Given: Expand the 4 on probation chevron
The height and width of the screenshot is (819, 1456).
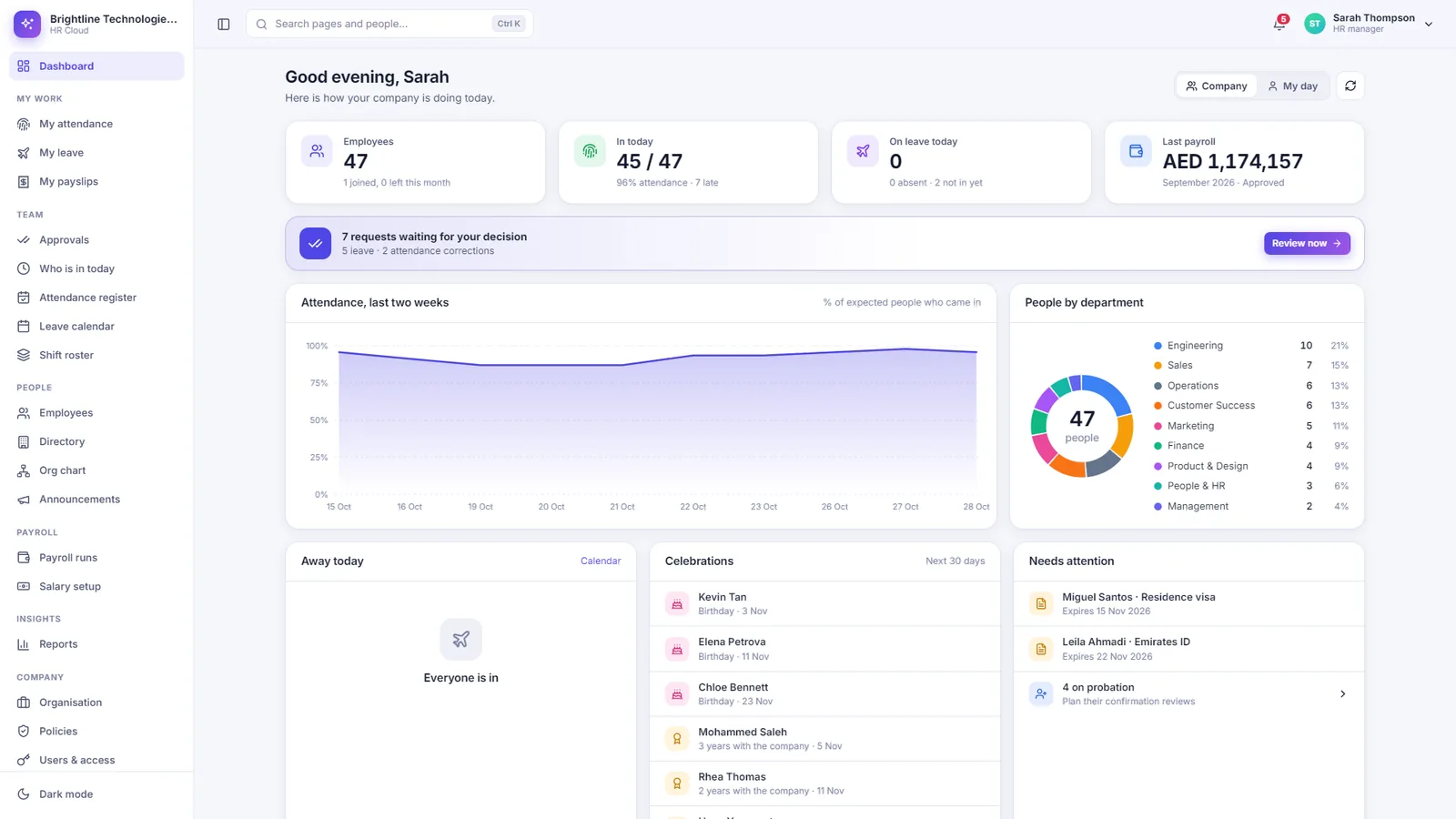Looking at the screenshot, I should tap(1343, 694).
